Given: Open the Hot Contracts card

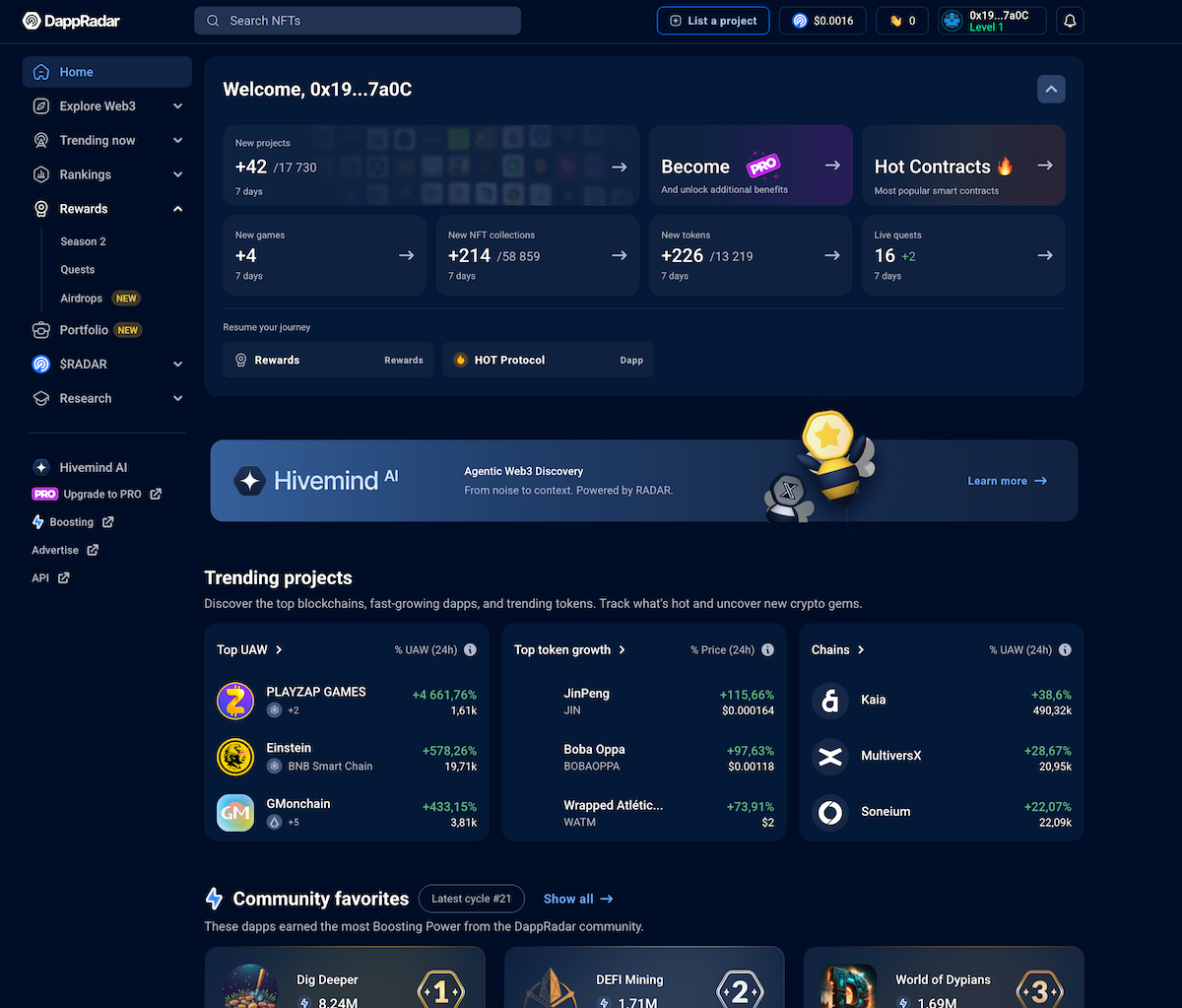Looking at the screenshot, I should (963, 166).
